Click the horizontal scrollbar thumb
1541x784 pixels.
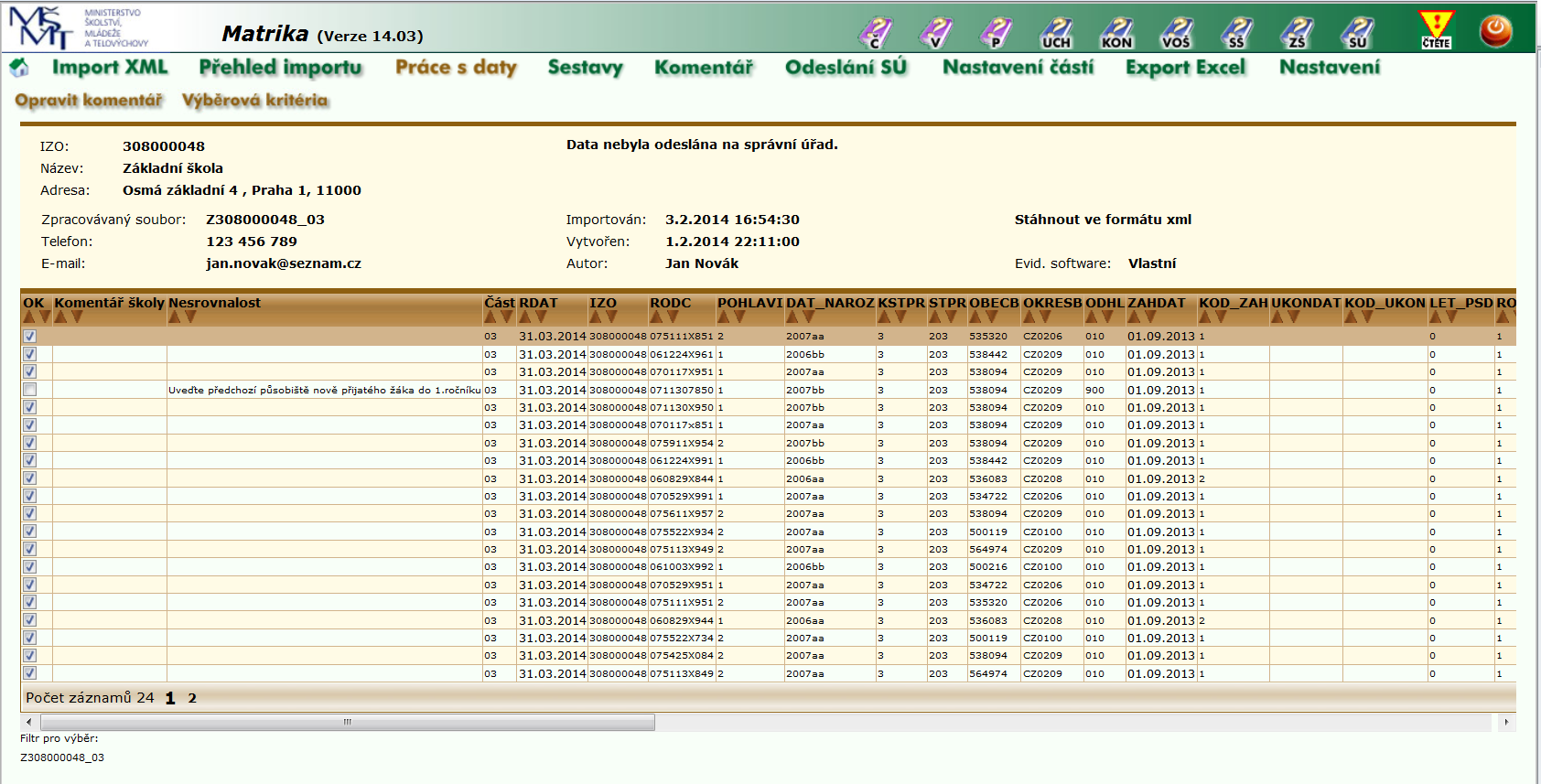click(x=348, y=722)
